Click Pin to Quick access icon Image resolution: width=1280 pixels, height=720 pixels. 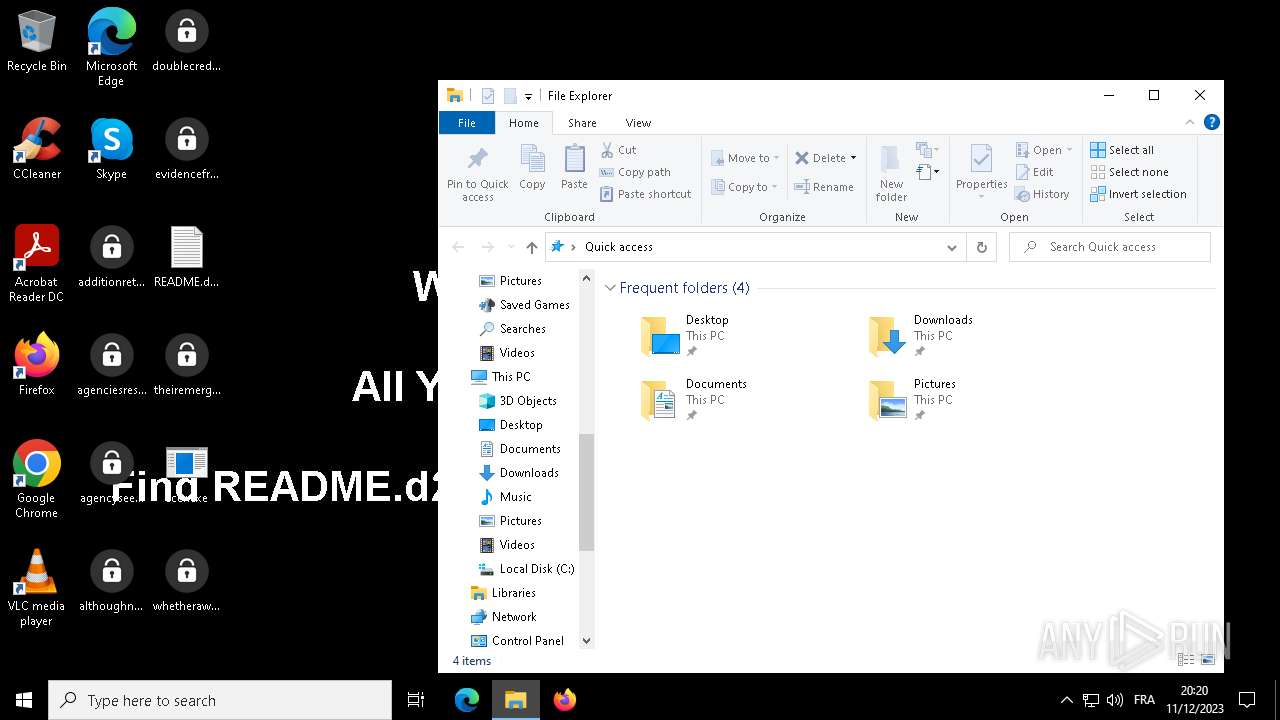tap(478, 173)
